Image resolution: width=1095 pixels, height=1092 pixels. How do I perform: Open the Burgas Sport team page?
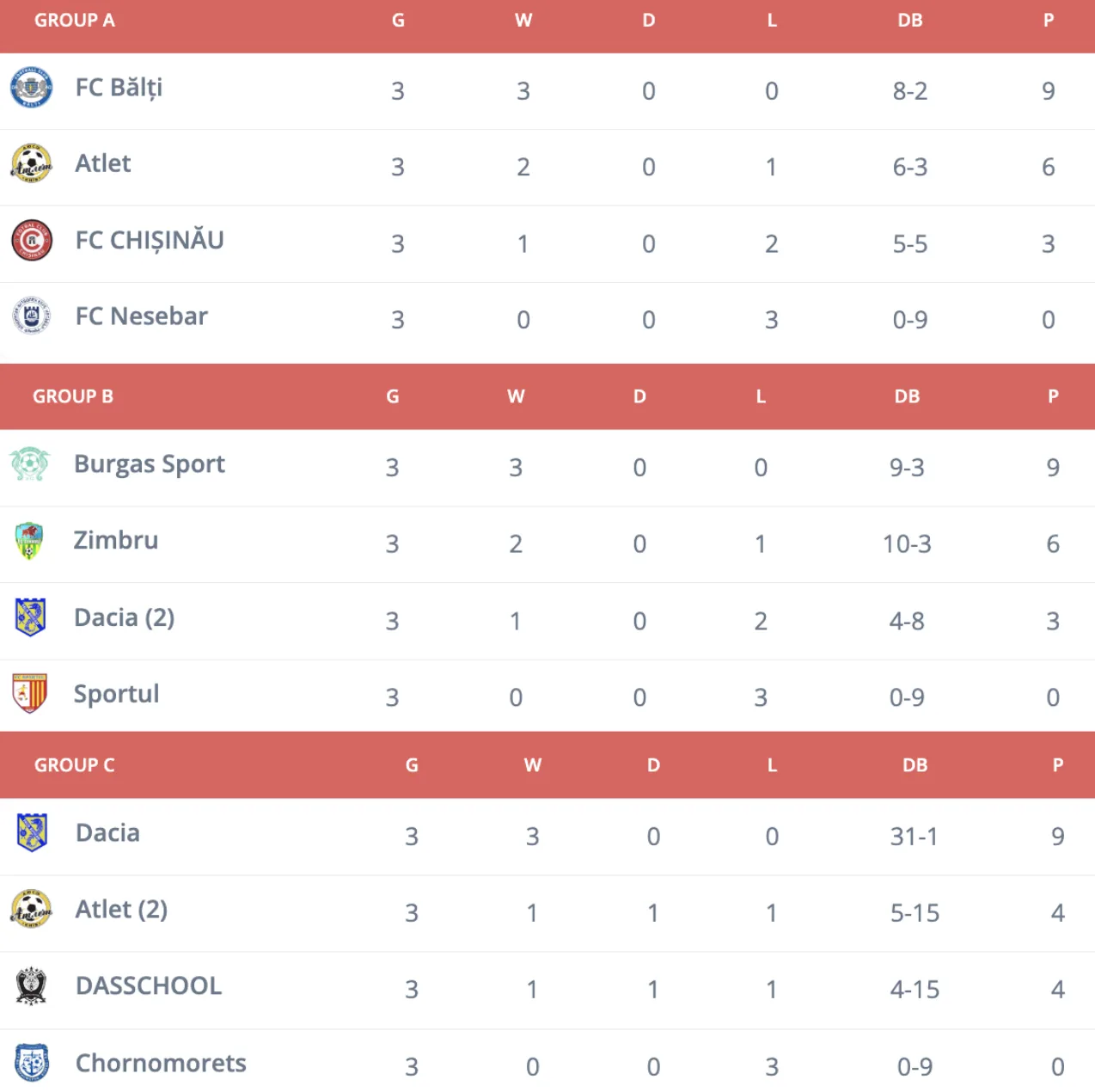pos(150,464)
